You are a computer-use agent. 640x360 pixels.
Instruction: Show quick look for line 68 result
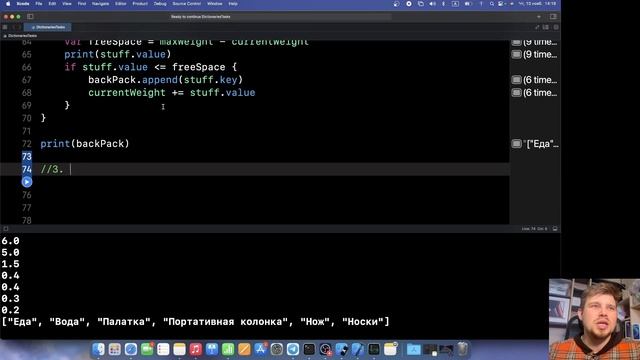[x=517, y=93]
